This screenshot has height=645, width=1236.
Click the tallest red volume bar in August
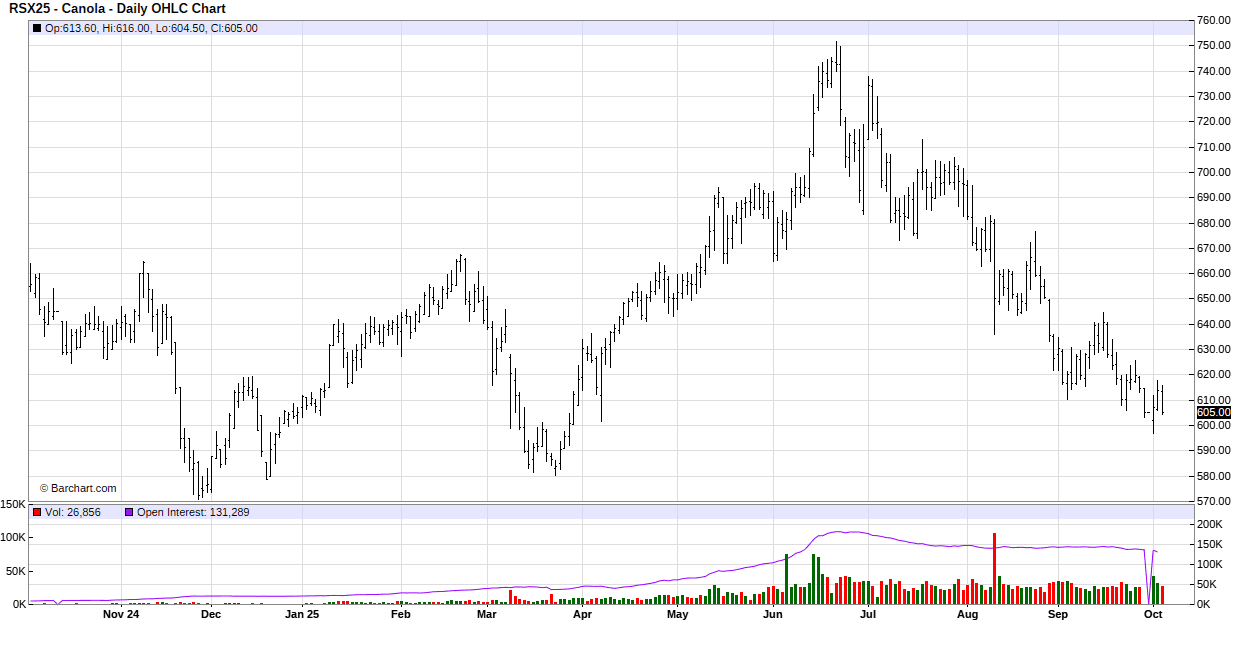994,568
